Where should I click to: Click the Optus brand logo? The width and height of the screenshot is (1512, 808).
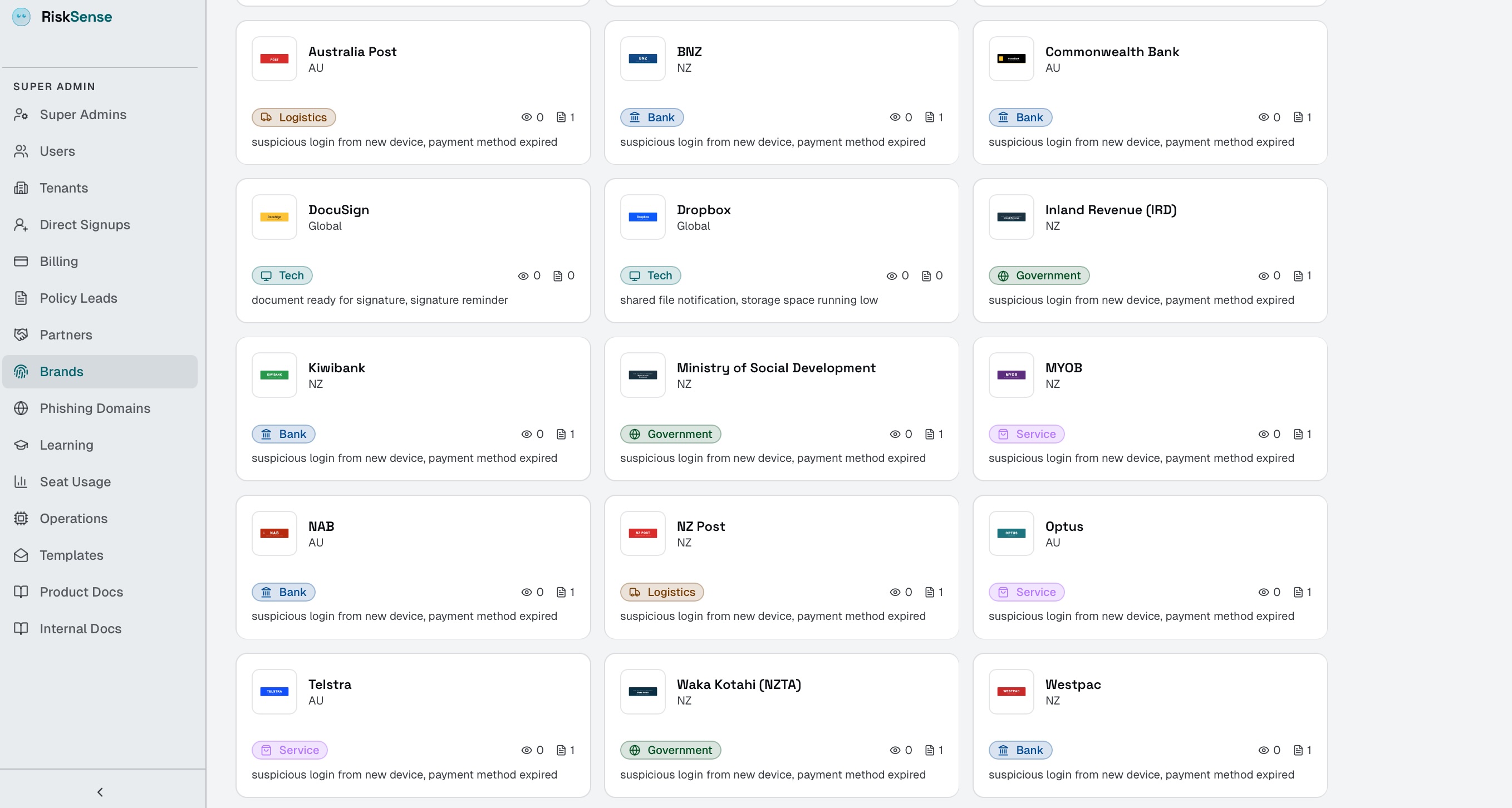pos(1012,534)
